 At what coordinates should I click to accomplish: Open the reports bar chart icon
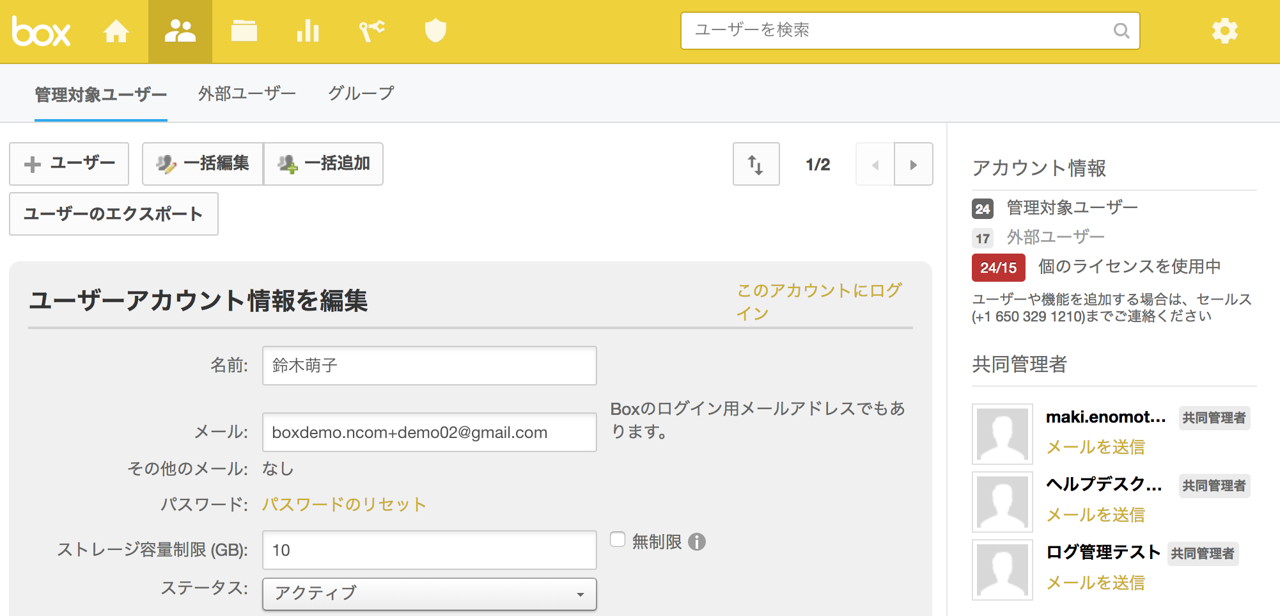[x=308, y=32]
